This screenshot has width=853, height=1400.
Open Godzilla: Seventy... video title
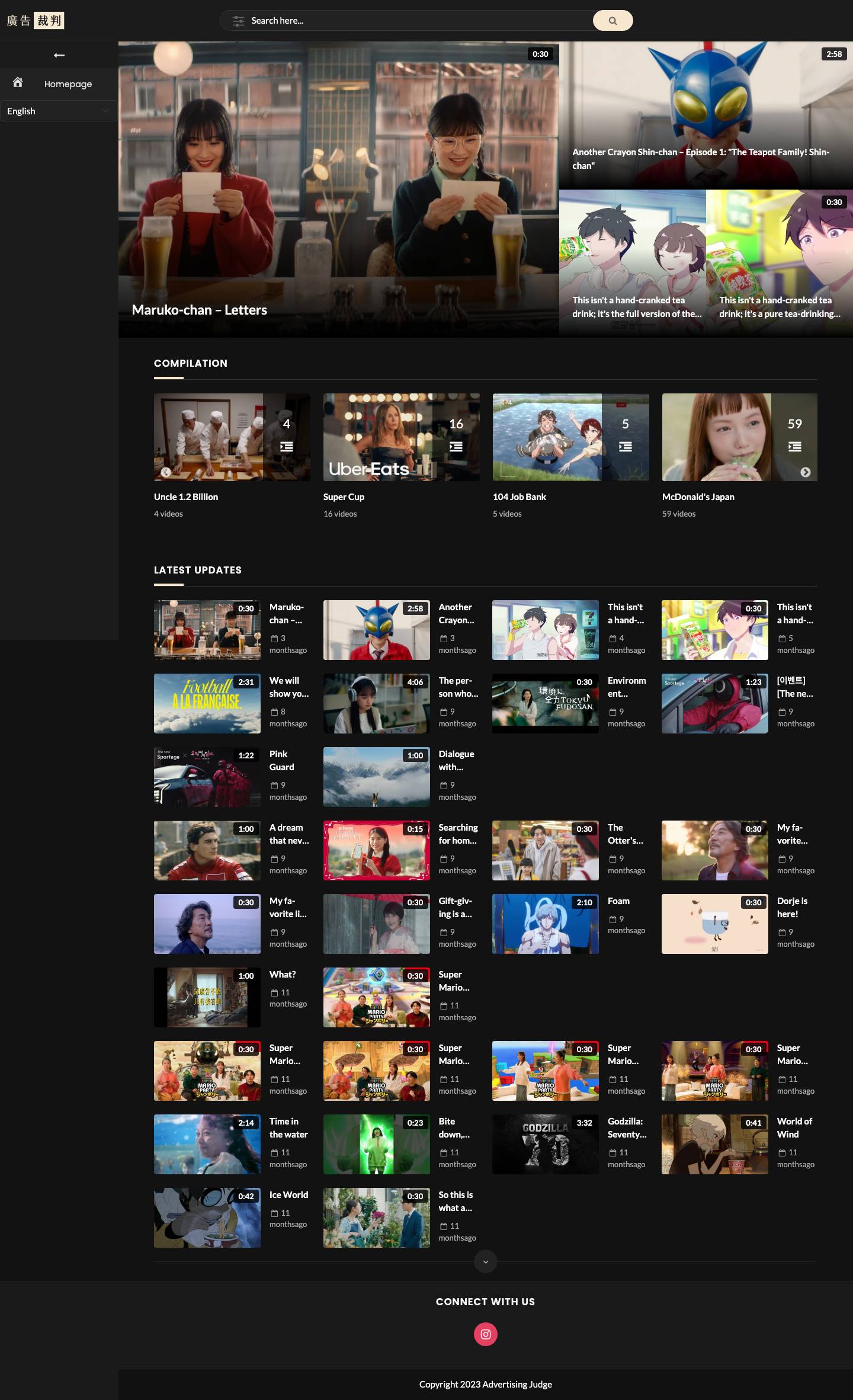(x=627, y=1128)
